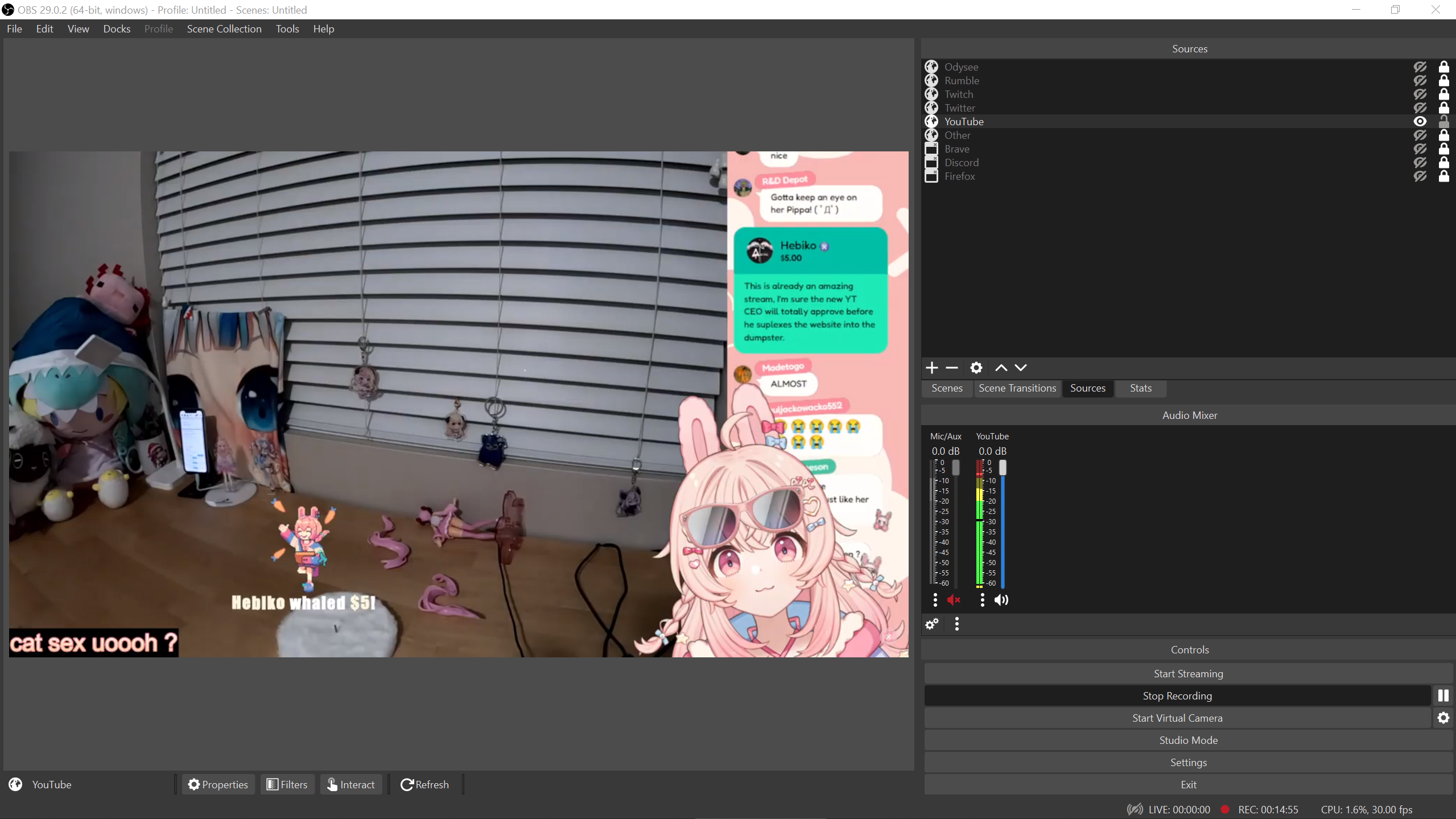Enable Studio Mode
Screen dimensions: 1456x819
tap(1188, 740)
